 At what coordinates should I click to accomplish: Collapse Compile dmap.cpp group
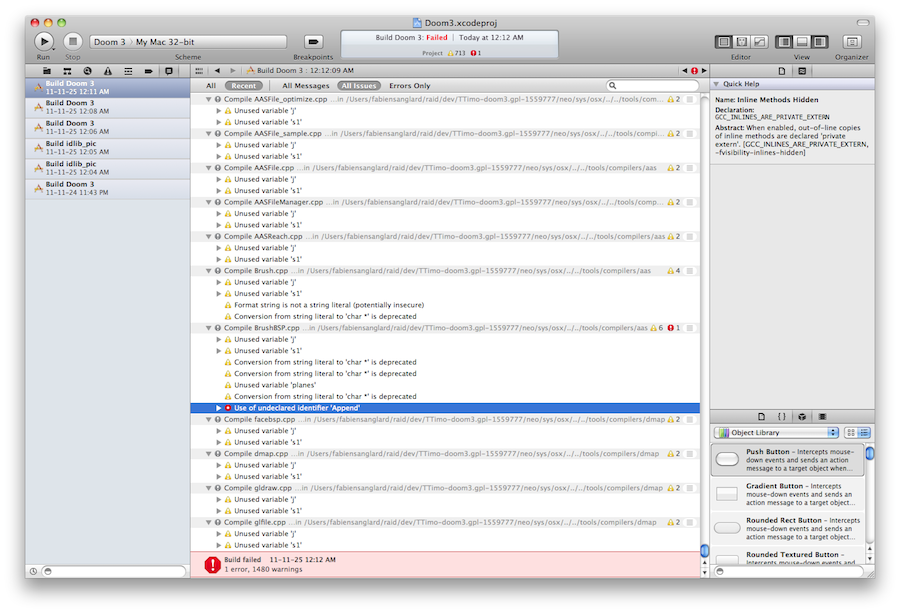coord(209,454)
